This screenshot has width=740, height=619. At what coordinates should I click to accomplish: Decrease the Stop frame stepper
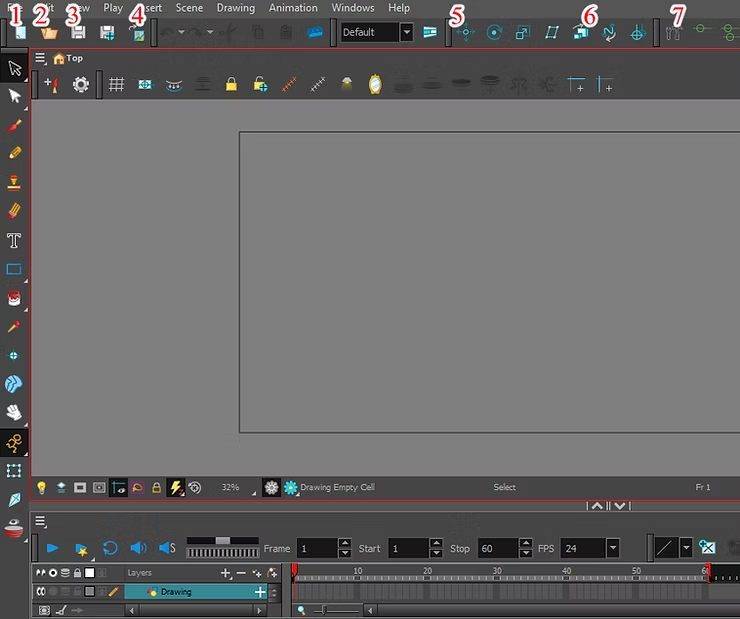pyautogui.click(x=526, y=553)
